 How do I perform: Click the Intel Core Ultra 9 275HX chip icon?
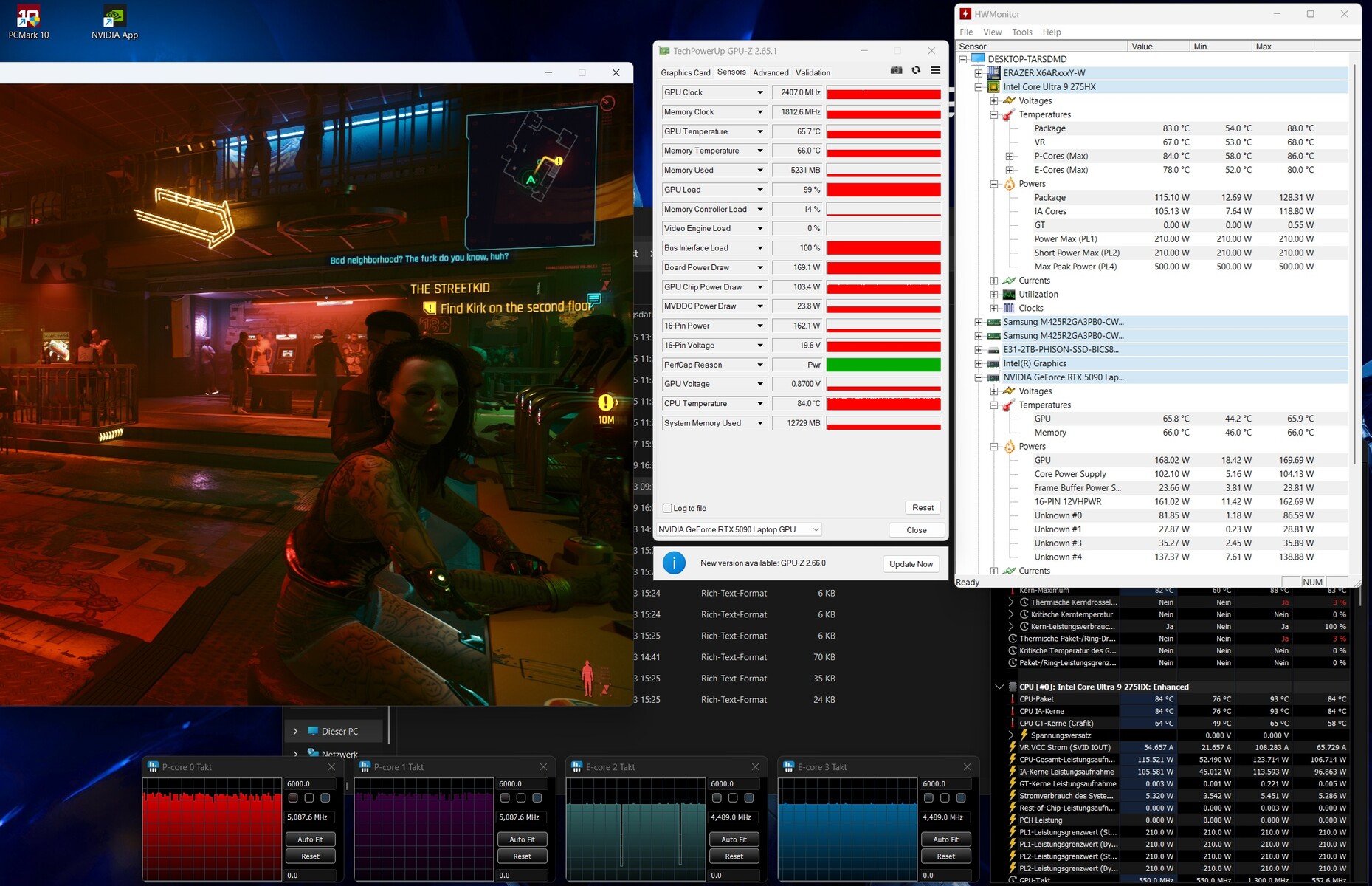[993, 87]
